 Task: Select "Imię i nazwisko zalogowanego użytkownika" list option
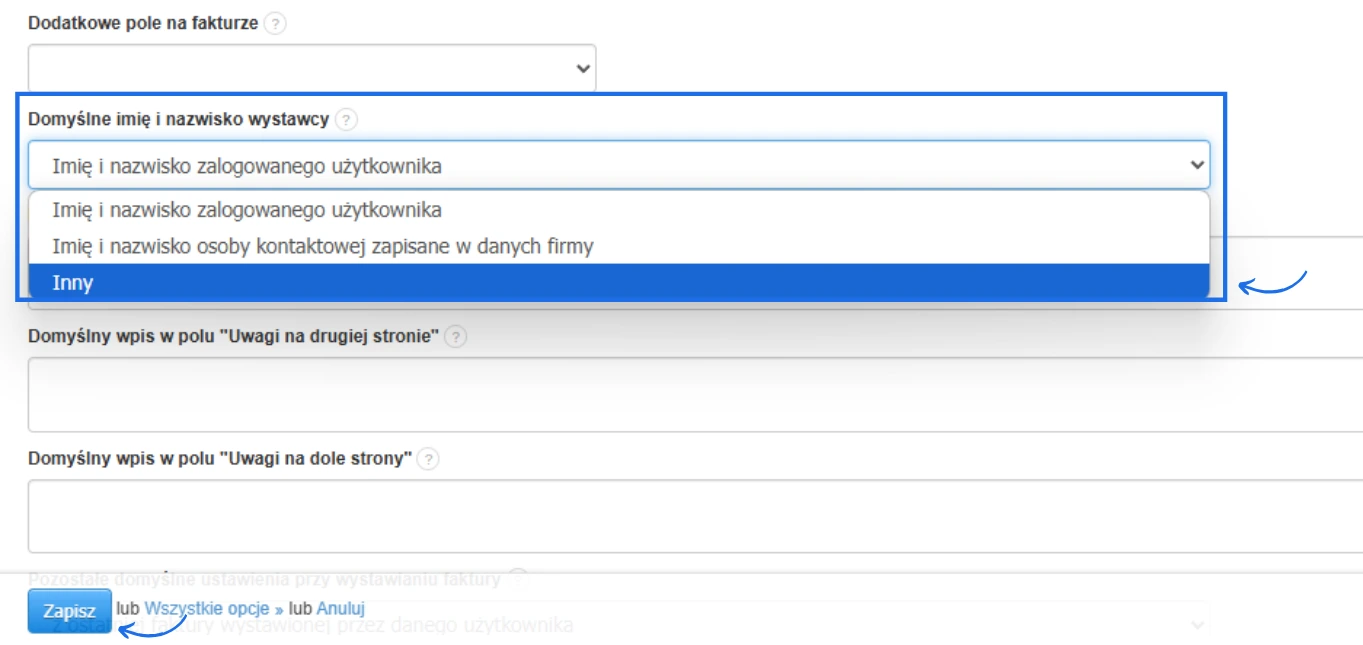point(247,210)
